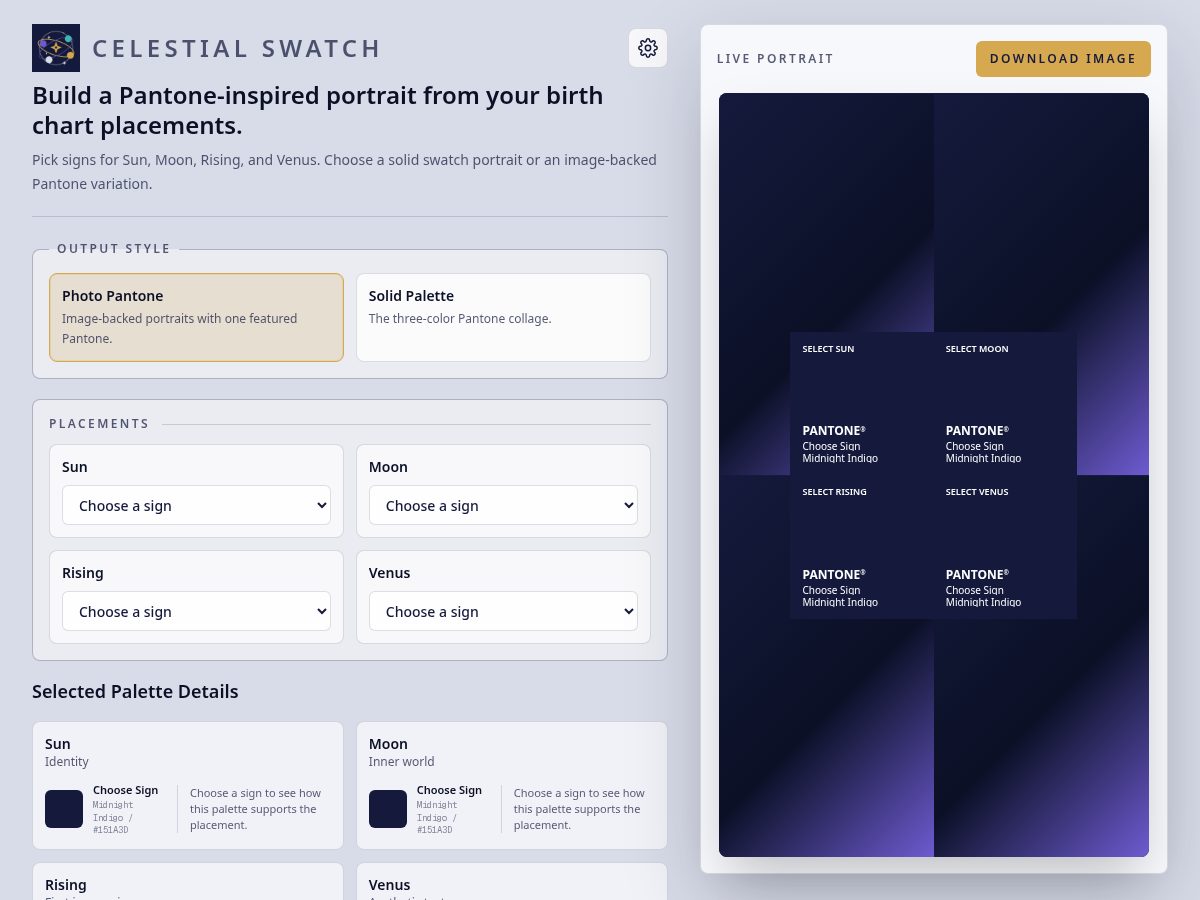Click the Select Moon portrait tile
The height and width of the screenshot is (900, 1200).
coord(1005,403)
